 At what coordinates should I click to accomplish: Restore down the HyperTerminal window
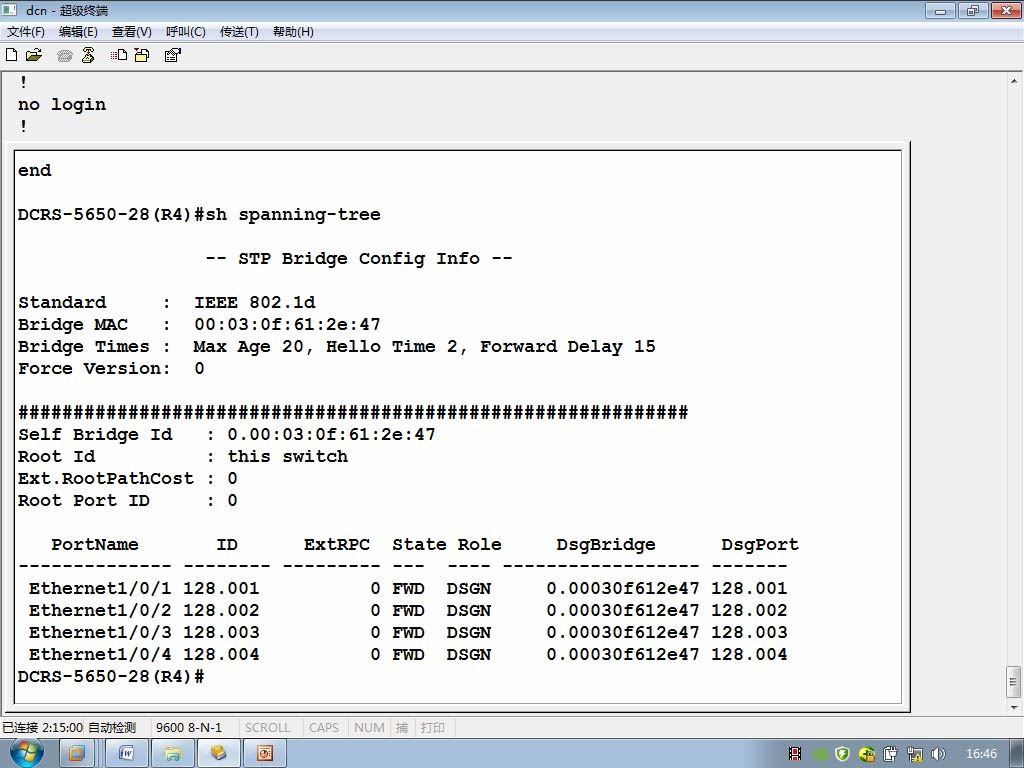[972, 10]
